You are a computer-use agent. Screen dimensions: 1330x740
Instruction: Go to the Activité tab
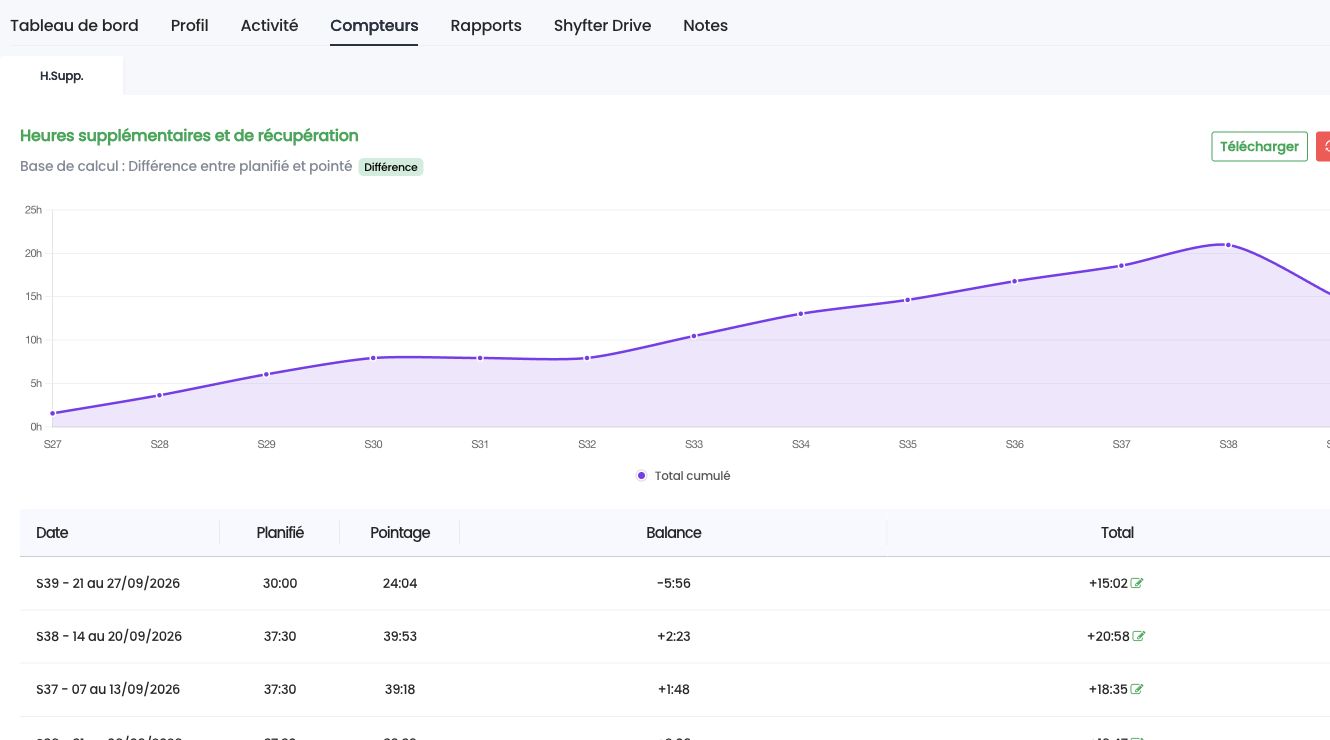point(269,25)
